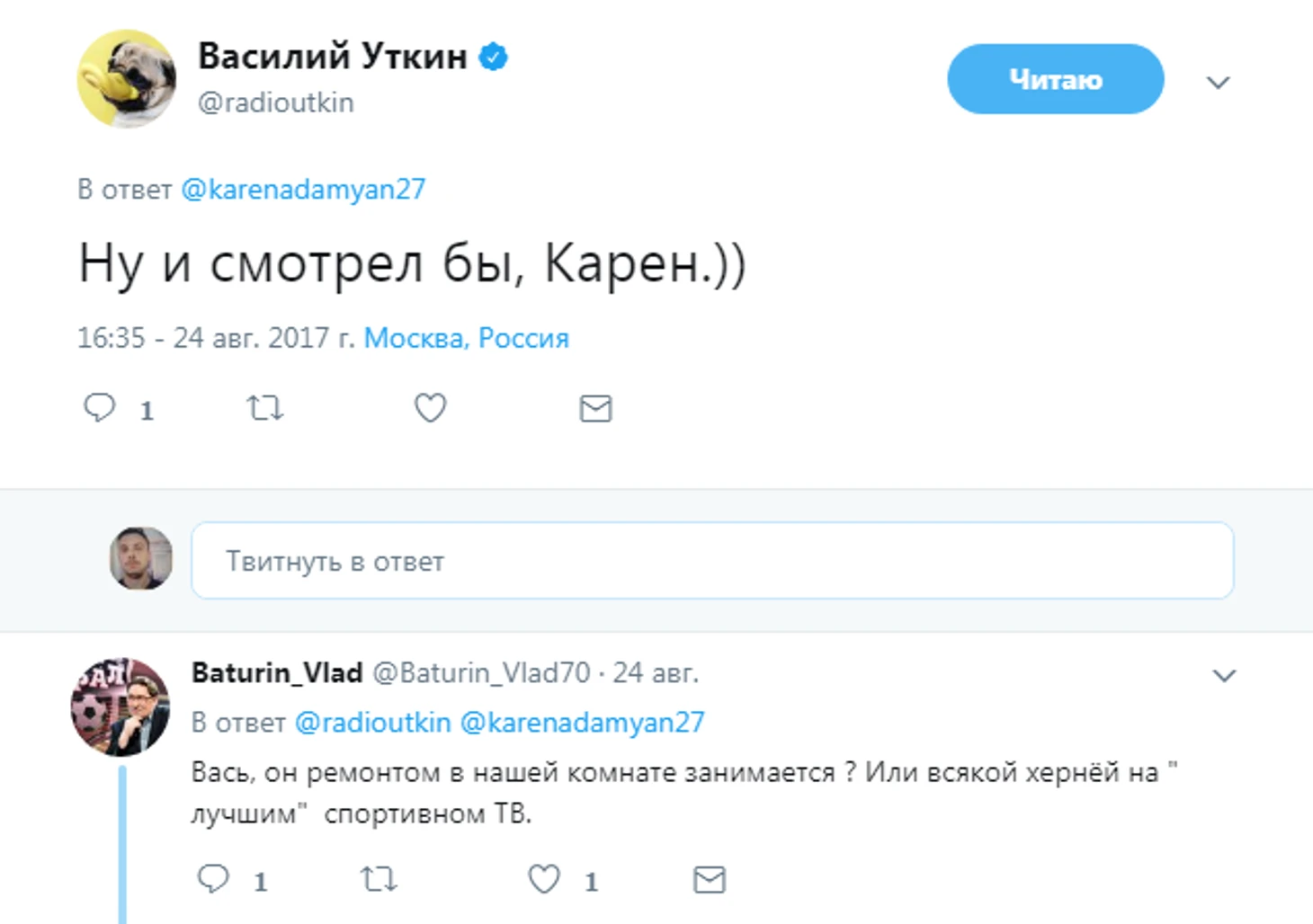Image resolution: width=1313 pixels, height=924 pixels.
Task: Open @radioutkin mention in Baturin_Vlad's reply
Action: [x=373, y=723]
